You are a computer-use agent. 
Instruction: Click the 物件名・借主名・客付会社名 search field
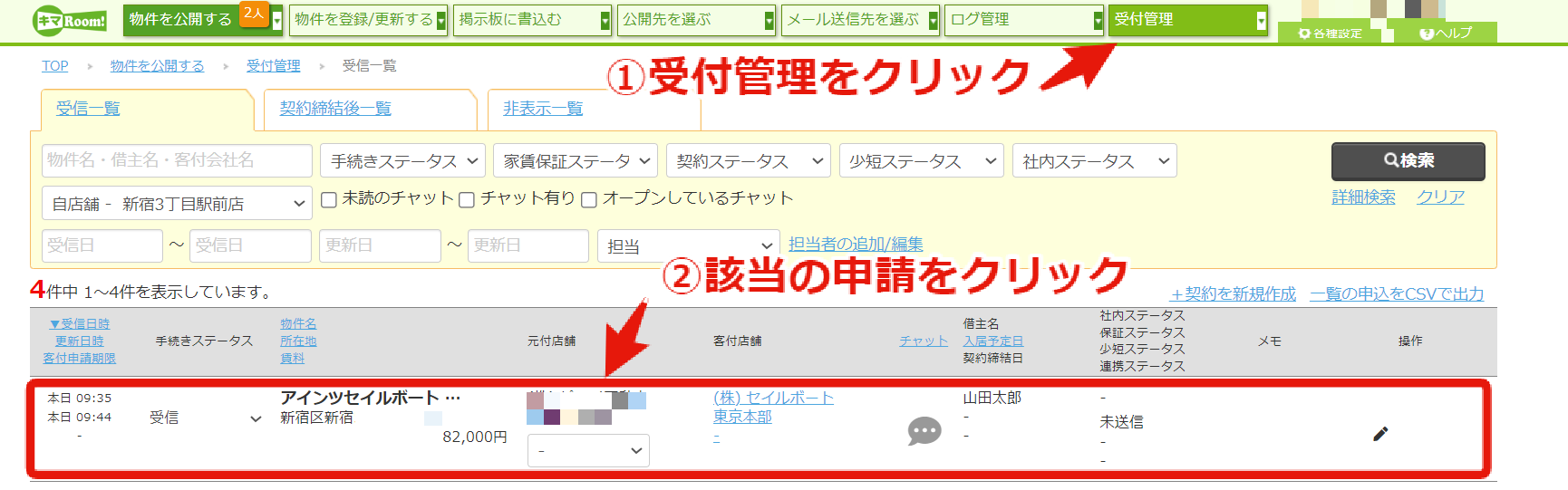(x=177, y=160)
